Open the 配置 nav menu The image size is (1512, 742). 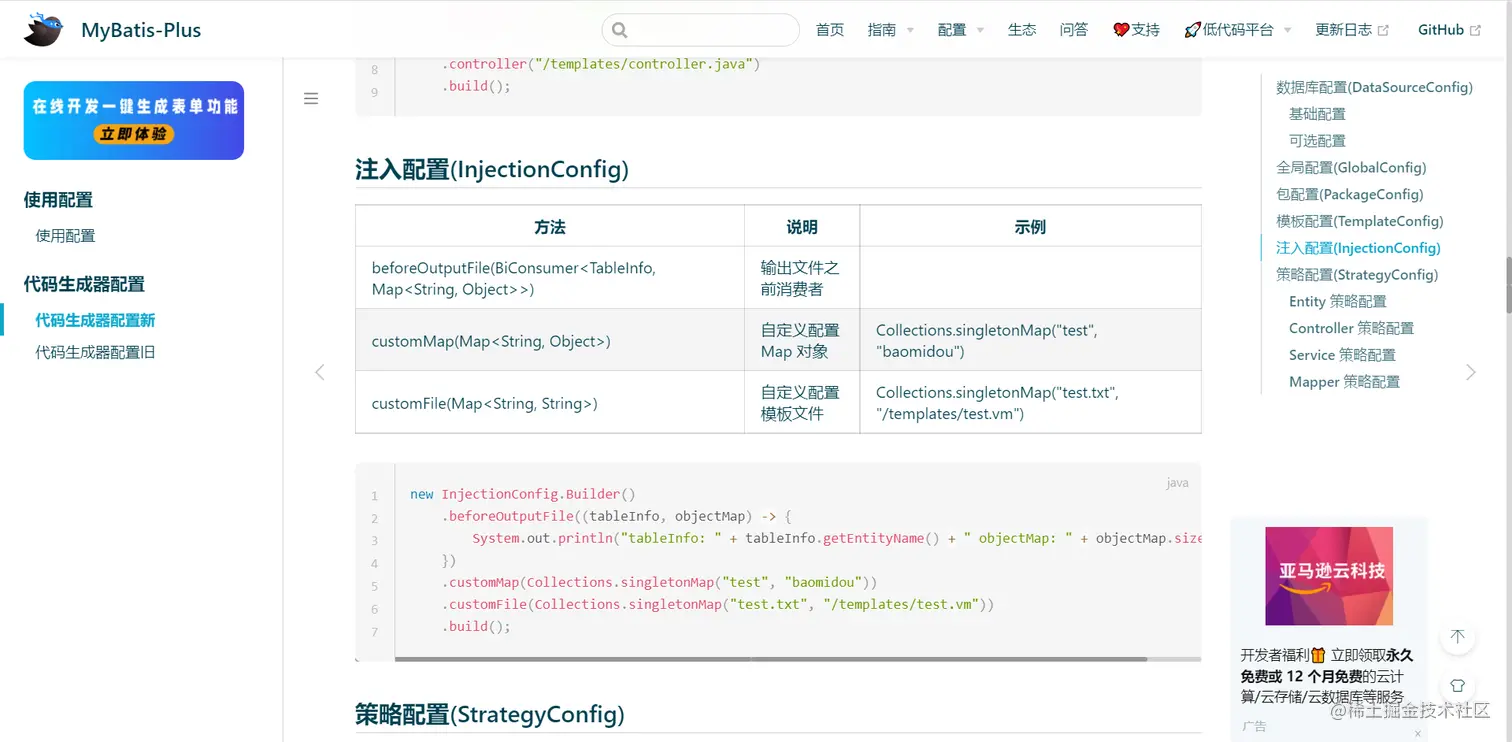click(952, 30)
